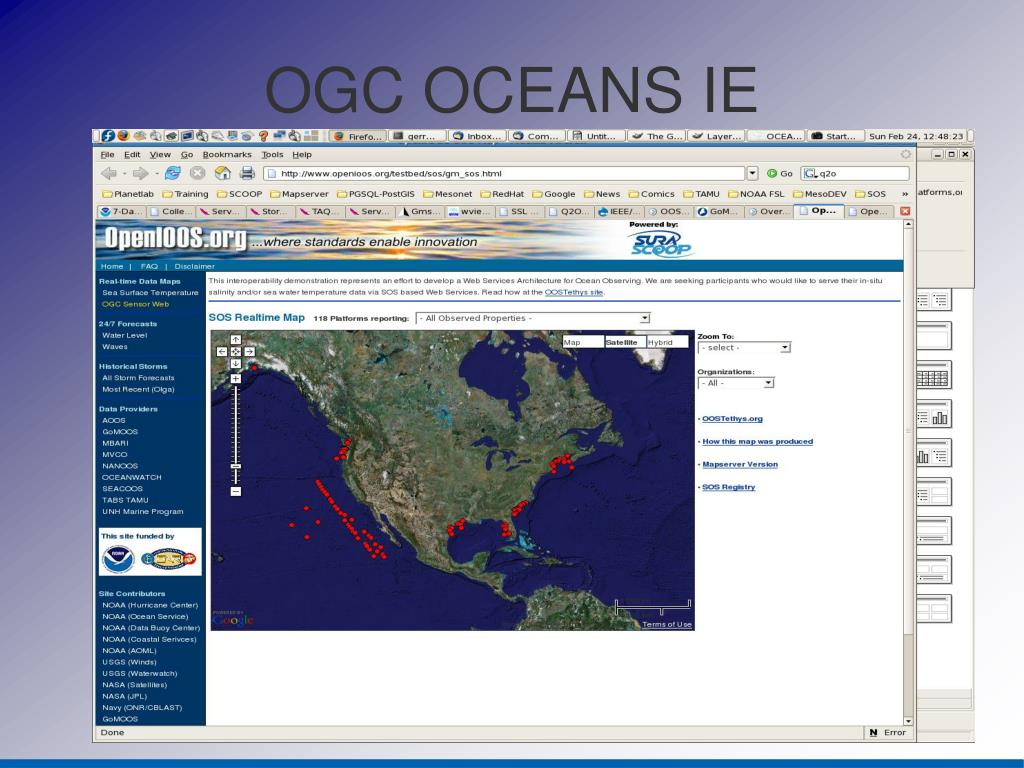The height and width of the screenshot is (768, 1024).
Task: Click the Stop loading icon
Action: tap(197, 173)
